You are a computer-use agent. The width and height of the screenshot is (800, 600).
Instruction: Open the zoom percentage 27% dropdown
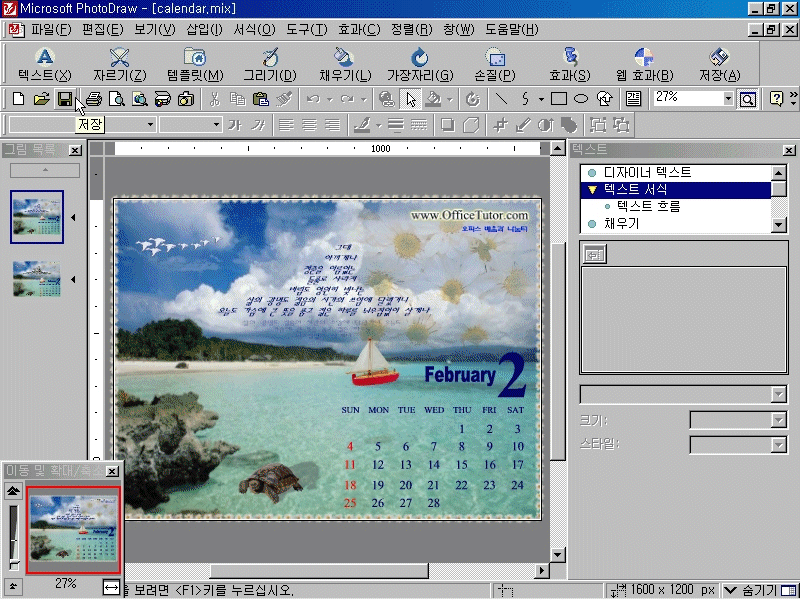click(x=728, y=98)
